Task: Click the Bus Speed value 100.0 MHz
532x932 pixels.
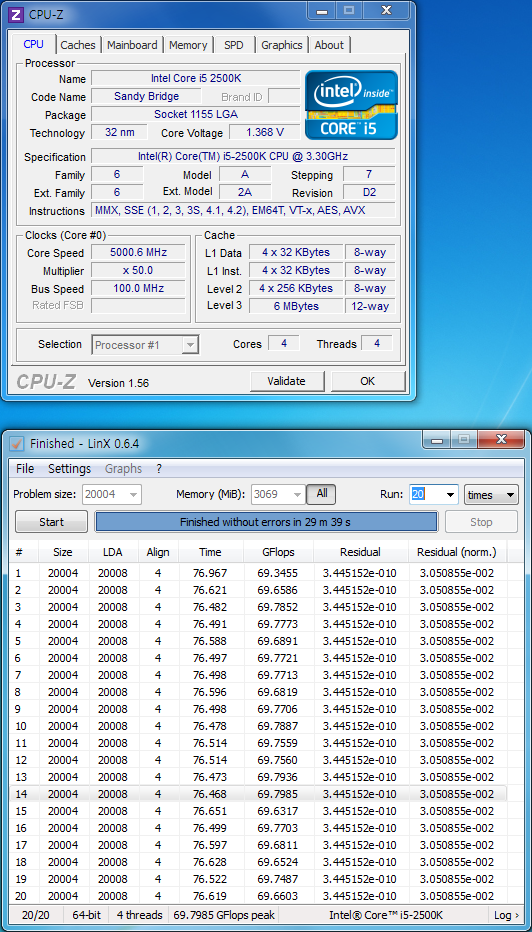Action: 138,288
